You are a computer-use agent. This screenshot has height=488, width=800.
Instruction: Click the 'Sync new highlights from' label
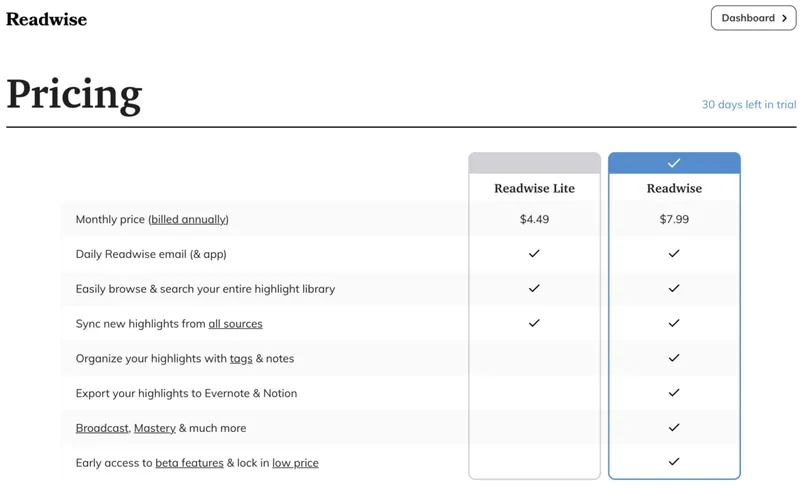141,324
